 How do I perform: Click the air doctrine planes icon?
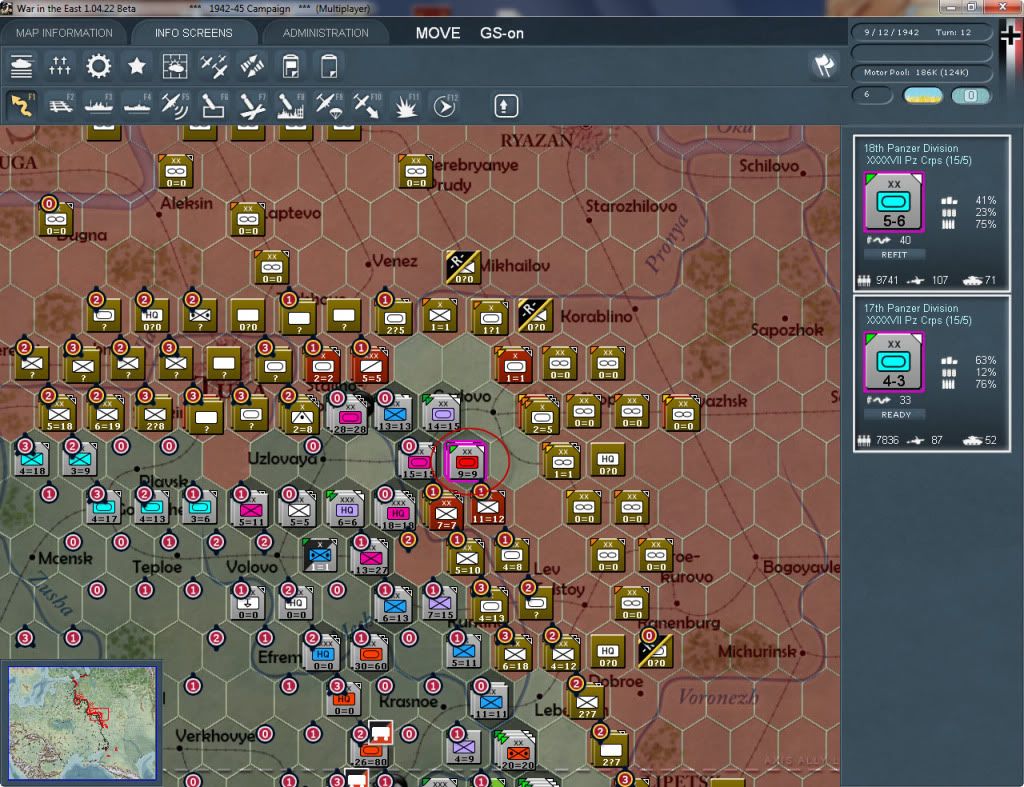[214, 67]
